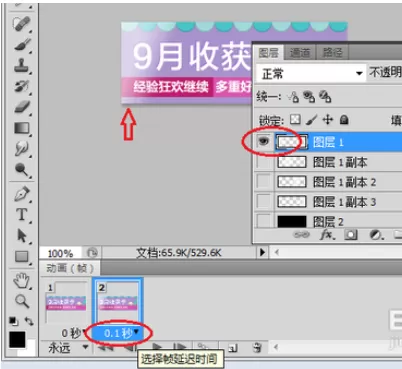Toggle lock image pixels
Screen dimensions: 402x369
(311, 119)
